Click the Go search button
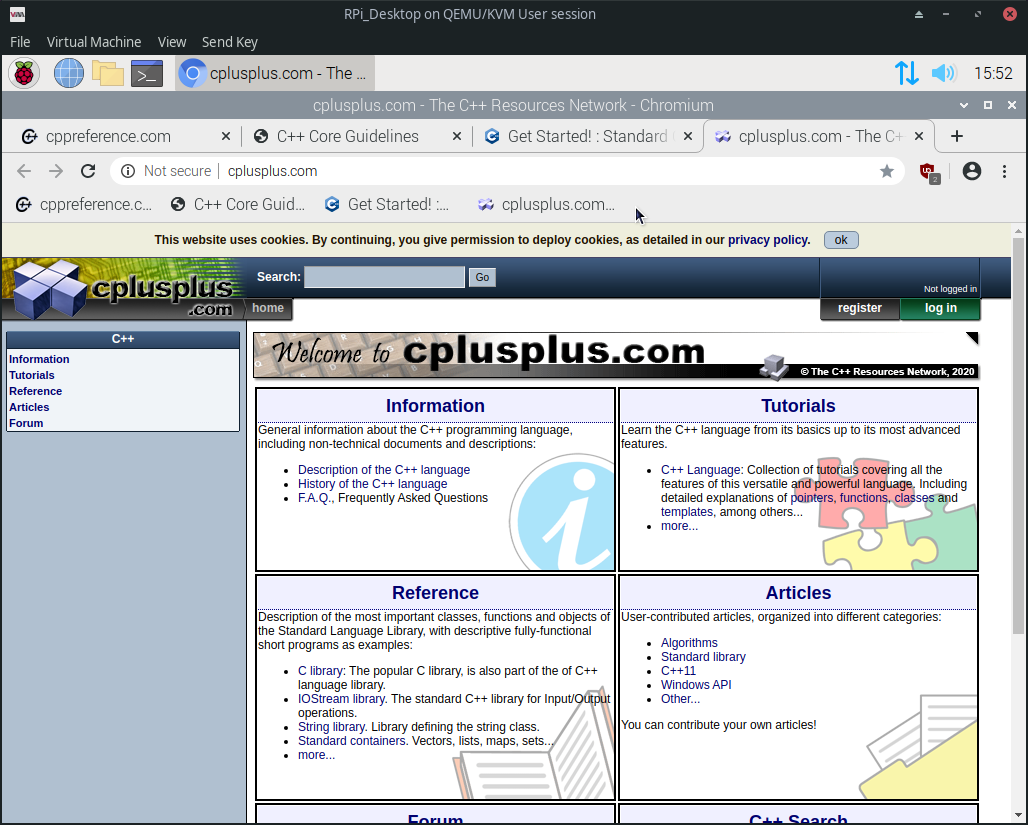This screenshot has width=1028, height=825. point(482,277)
